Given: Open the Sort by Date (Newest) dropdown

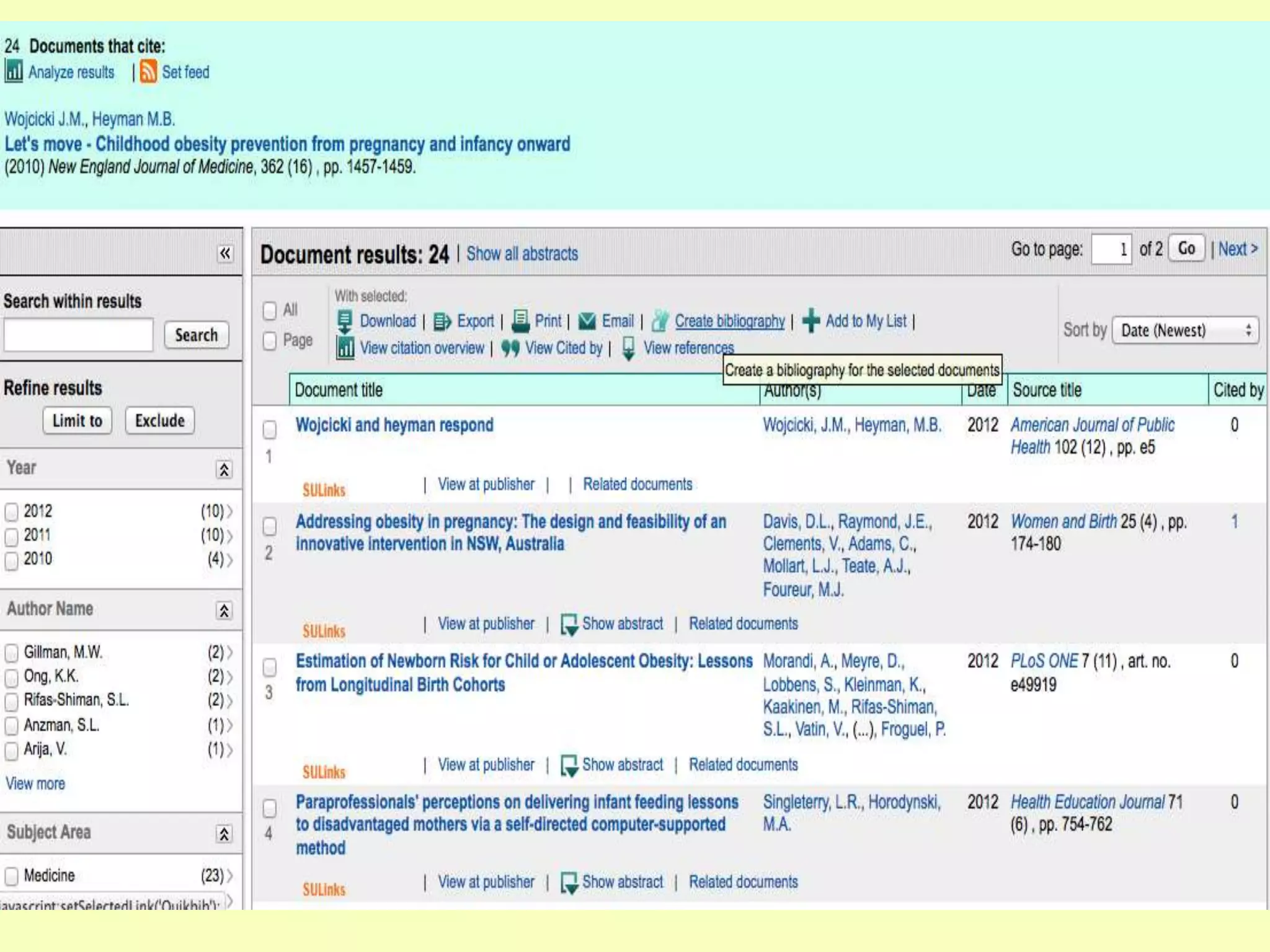Looking at the screenshot, I should click(x=1185, y=330).
